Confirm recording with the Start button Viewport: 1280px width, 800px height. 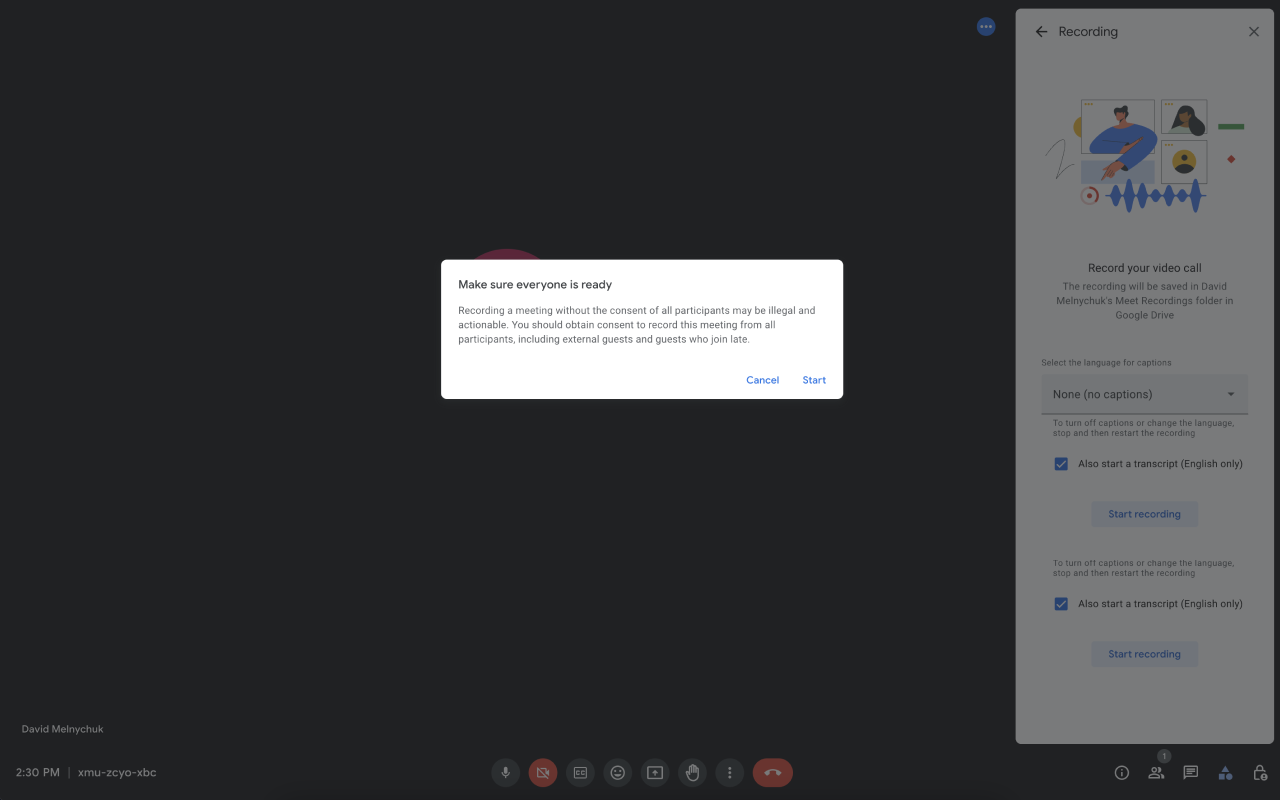[x=813, y=380]
